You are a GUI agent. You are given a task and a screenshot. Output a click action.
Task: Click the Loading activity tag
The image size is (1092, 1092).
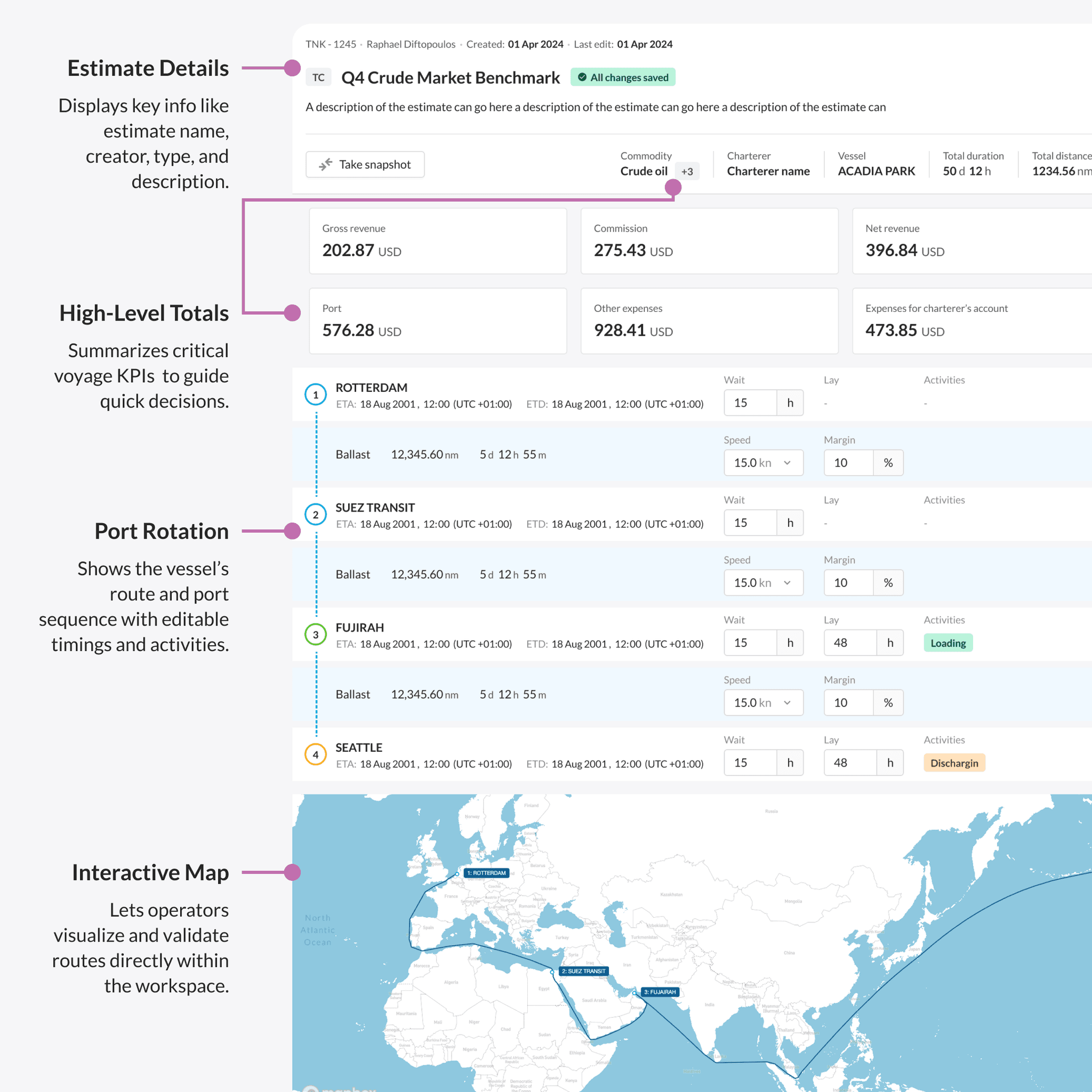948,643
